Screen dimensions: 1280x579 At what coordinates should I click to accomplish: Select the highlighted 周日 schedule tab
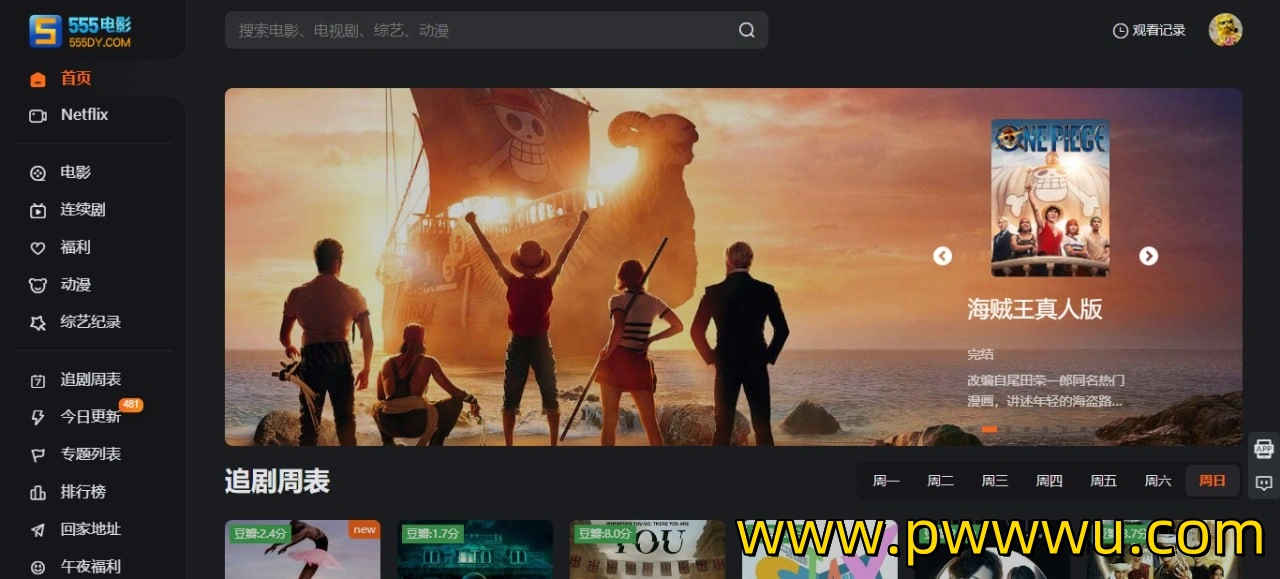(x=1212, y=481)
